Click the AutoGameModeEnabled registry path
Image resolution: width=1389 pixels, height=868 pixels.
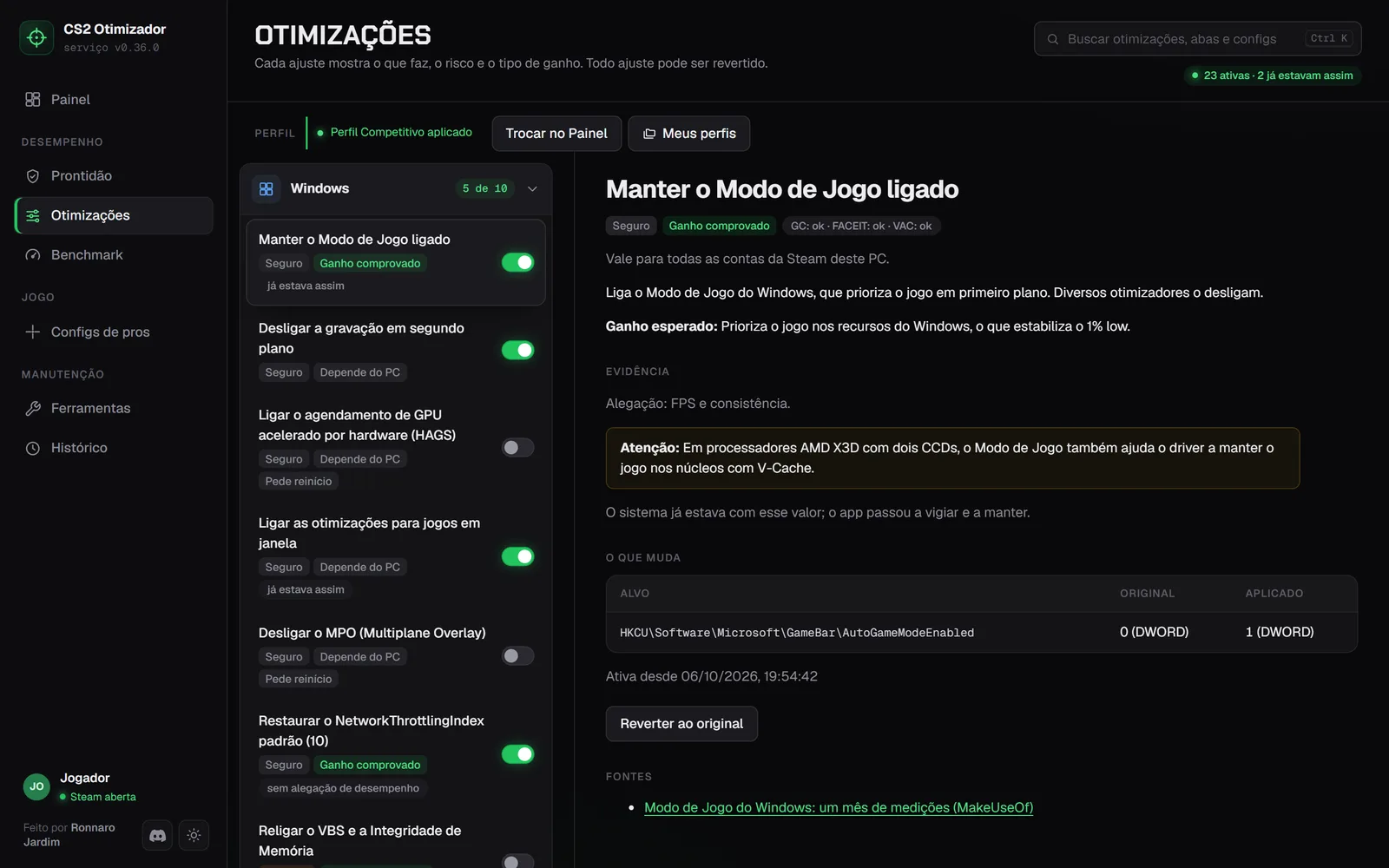[797, 633]
